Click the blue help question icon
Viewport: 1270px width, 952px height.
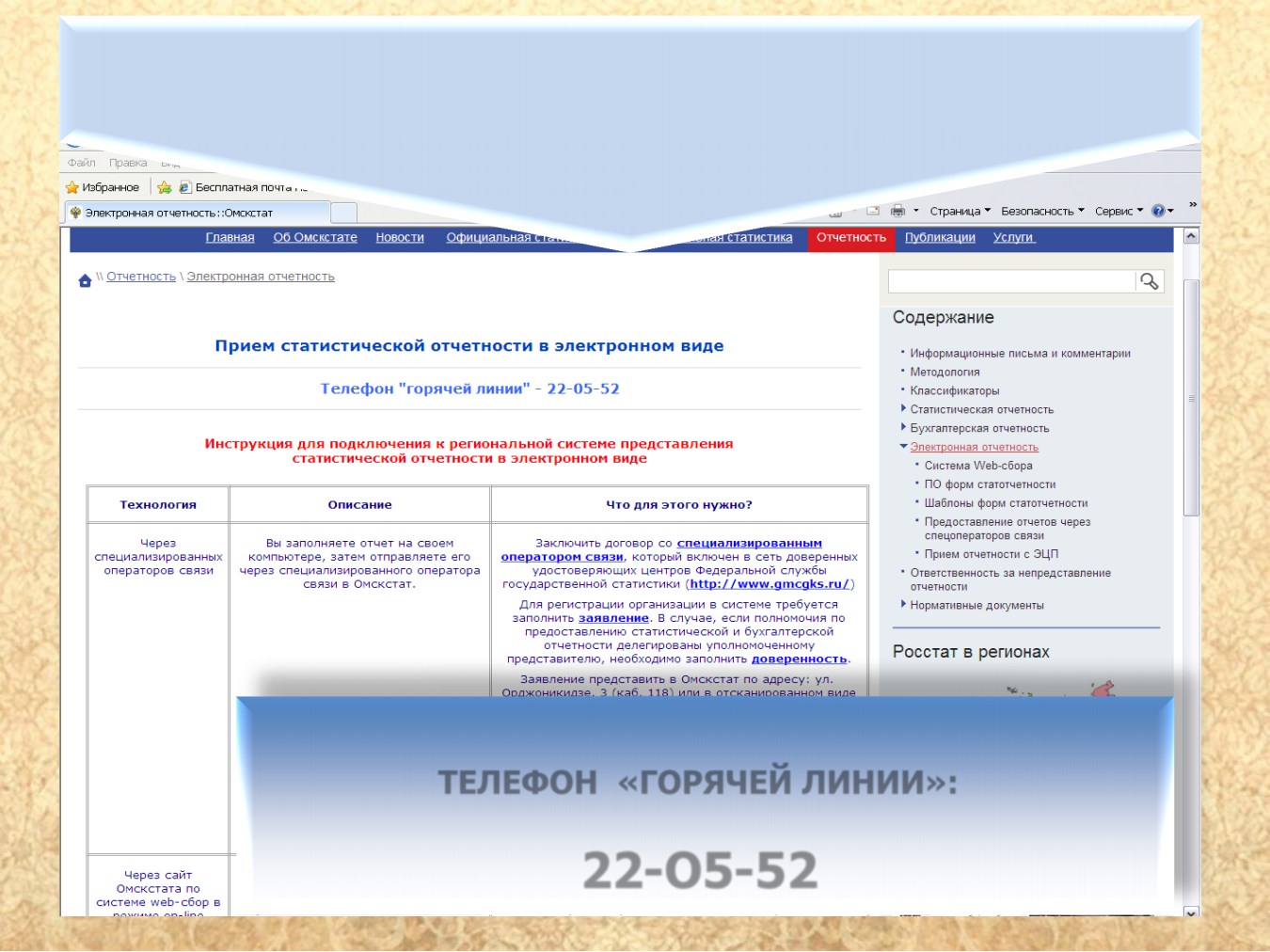1158,211
